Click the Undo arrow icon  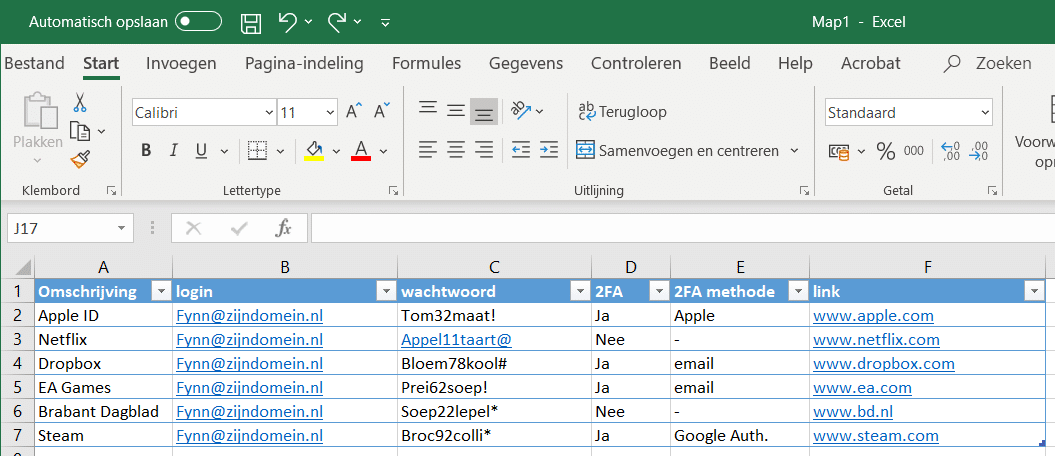[x=287, y=22]
